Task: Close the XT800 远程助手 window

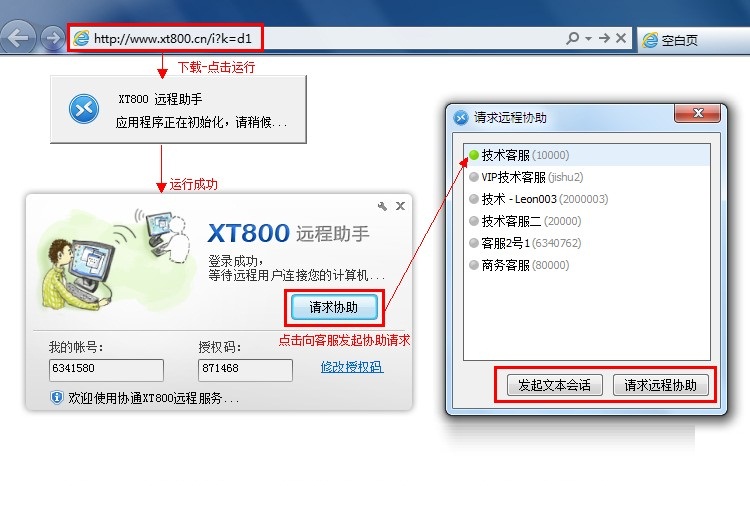Action: coord(400,206)
